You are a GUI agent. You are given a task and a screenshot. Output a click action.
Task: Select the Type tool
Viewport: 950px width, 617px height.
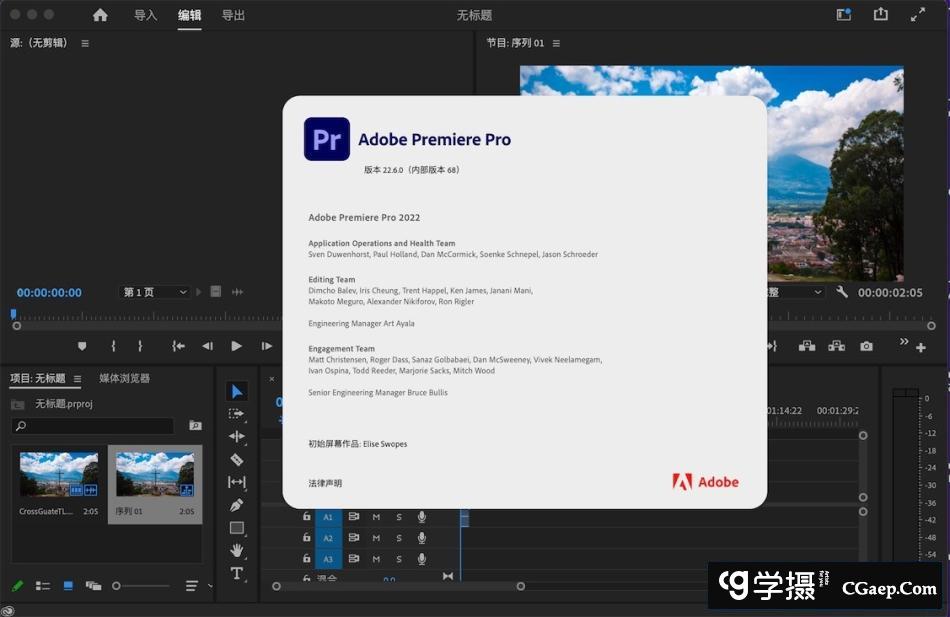tap(237, 573)
